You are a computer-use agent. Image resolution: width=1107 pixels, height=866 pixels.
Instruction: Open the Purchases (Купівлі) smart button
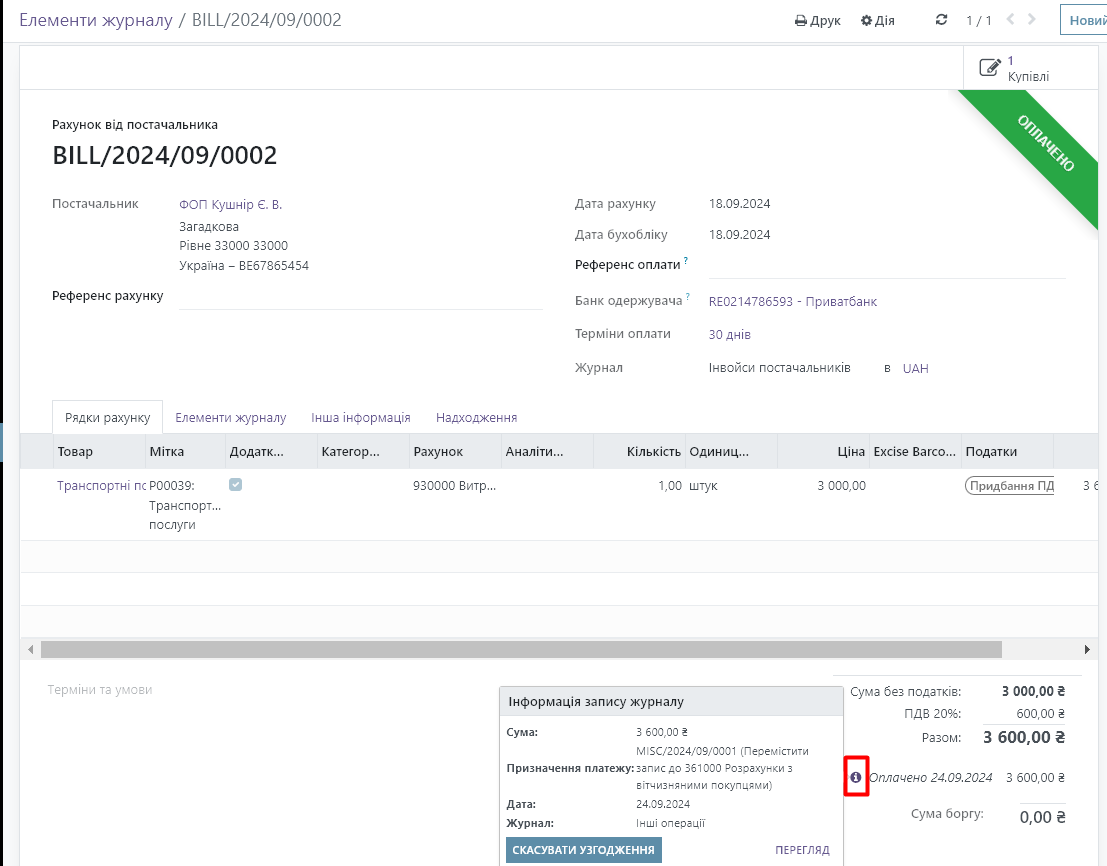click(1014, 68)
